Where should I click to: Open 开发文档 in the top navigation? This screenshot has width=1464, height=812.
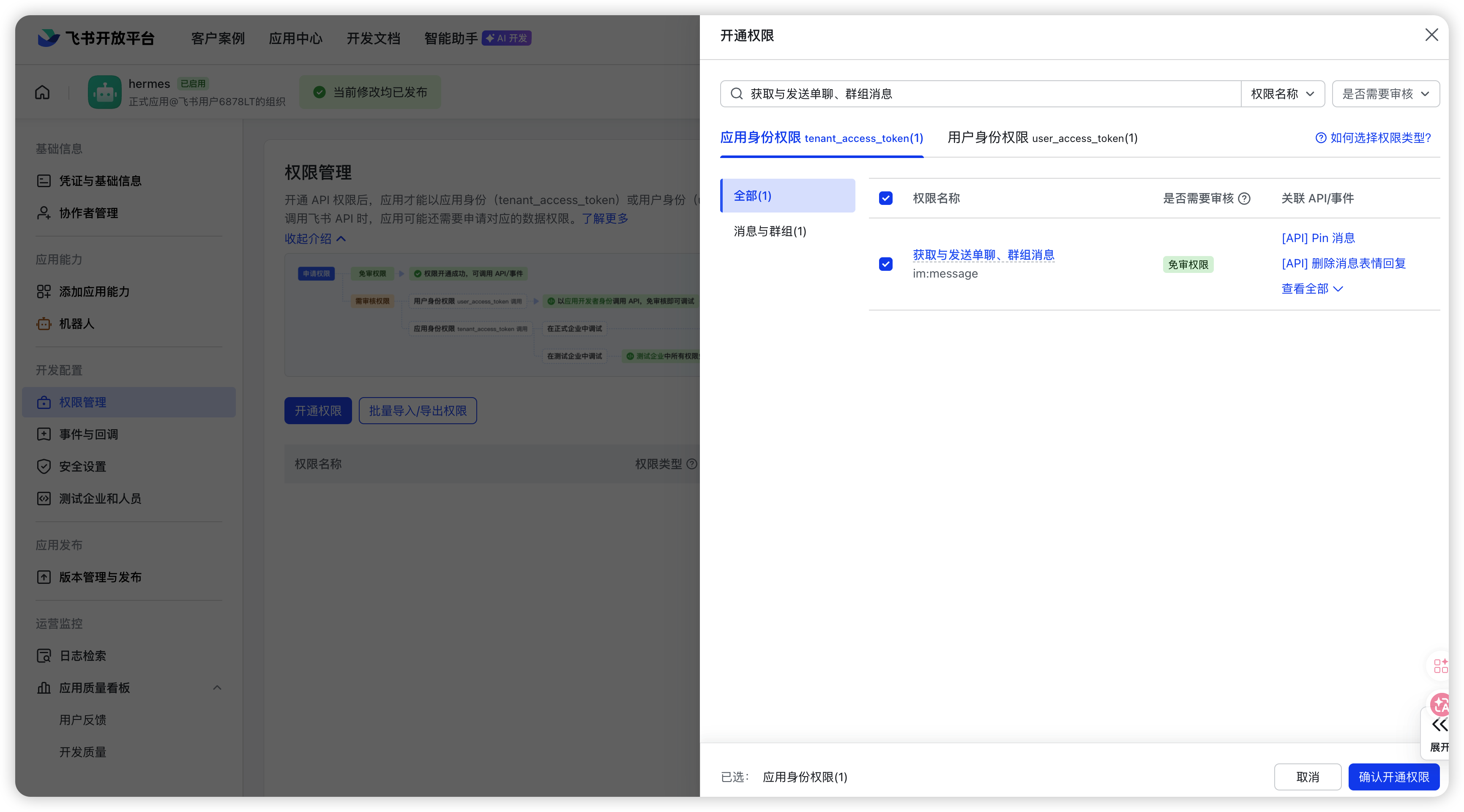click(373, 38)
